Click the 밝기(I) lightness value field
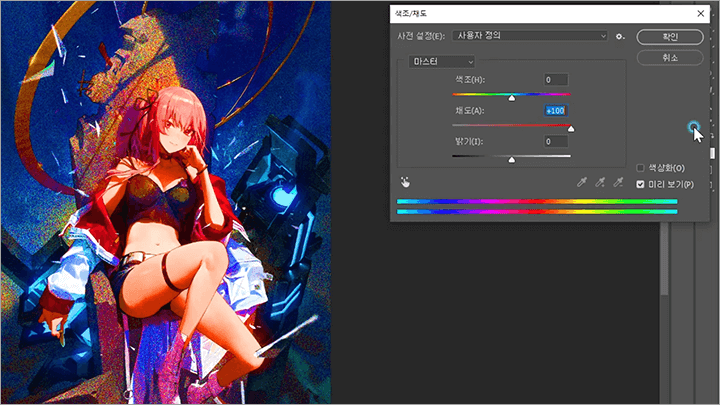This screenshot has height=405, width=720. [556, 141]
